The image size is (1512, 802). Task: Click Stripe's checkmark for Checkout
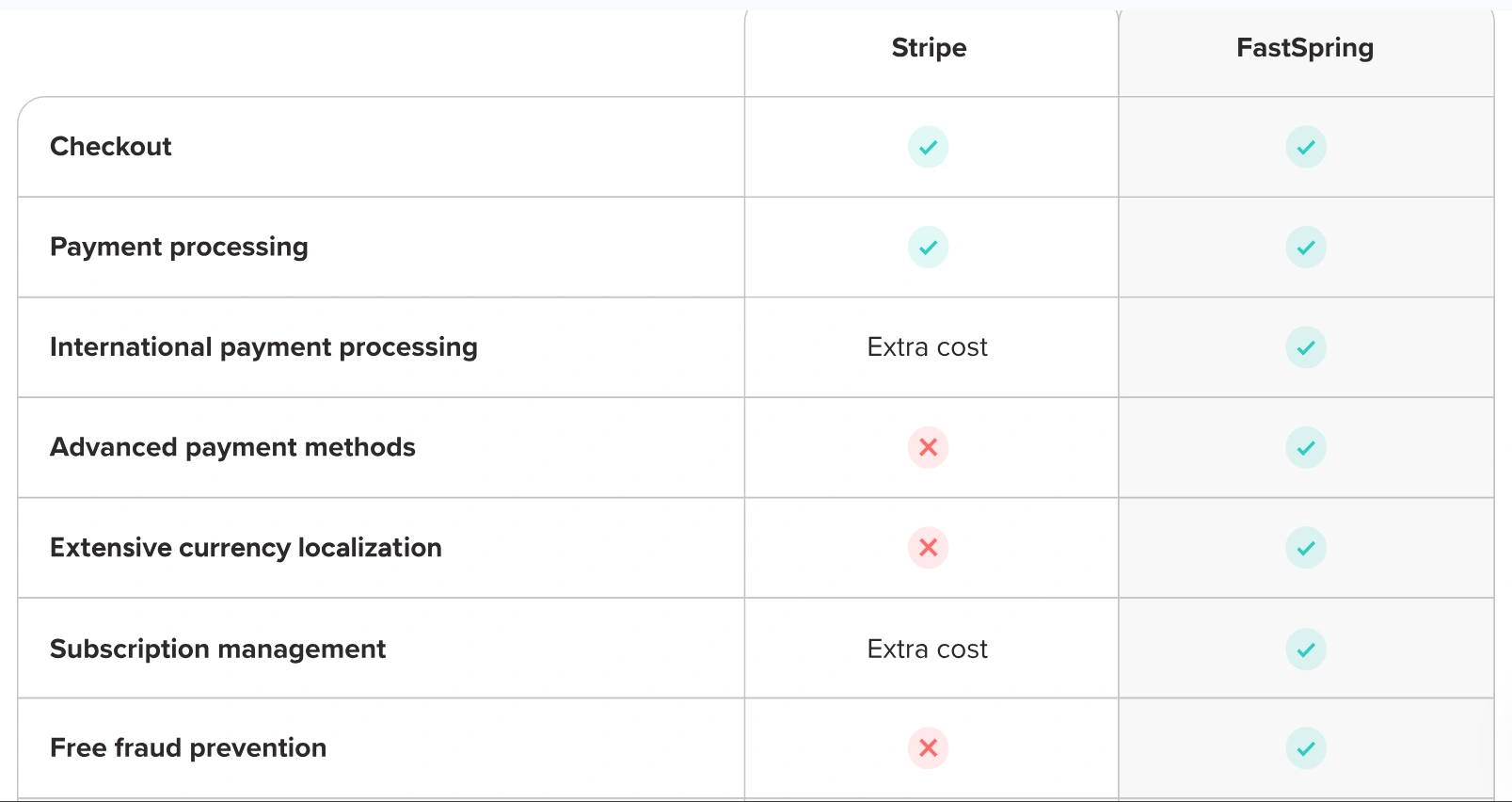click(928, 147)
